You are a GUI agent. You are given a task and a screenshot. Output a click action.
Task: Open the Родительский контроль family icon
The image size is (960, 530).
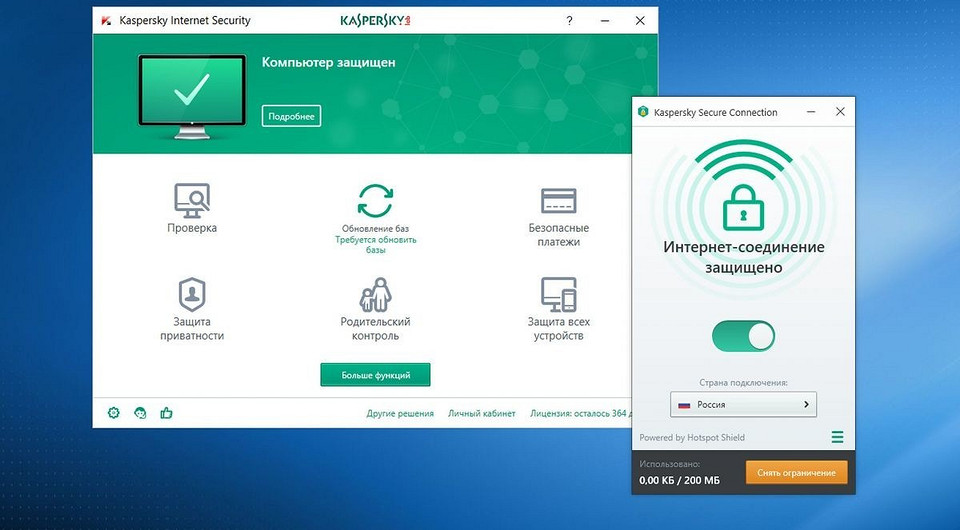[375, 294]
